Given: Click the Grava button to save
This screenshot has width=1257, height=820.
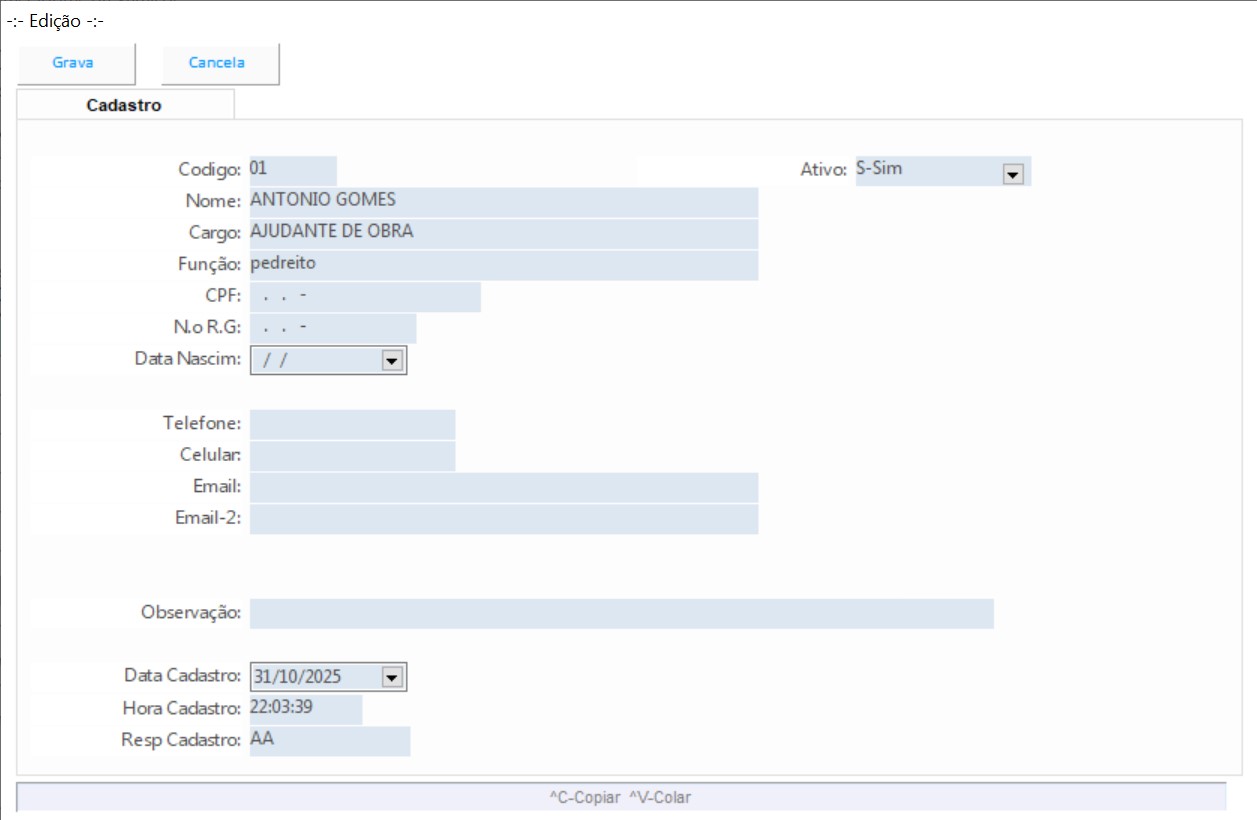Looking at the screenshot, I should point(74,63).
